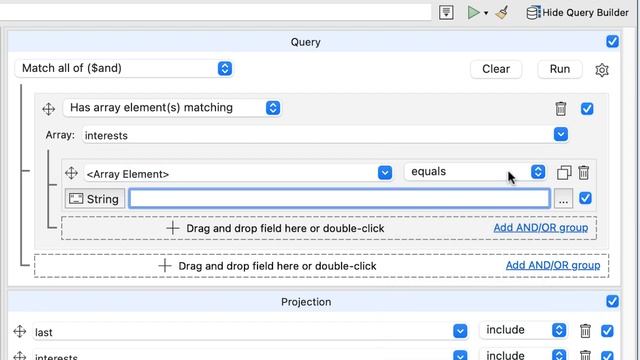Grab move handle of Has array element row
This screenshot has width=640, height=360.
coord(49,109)
